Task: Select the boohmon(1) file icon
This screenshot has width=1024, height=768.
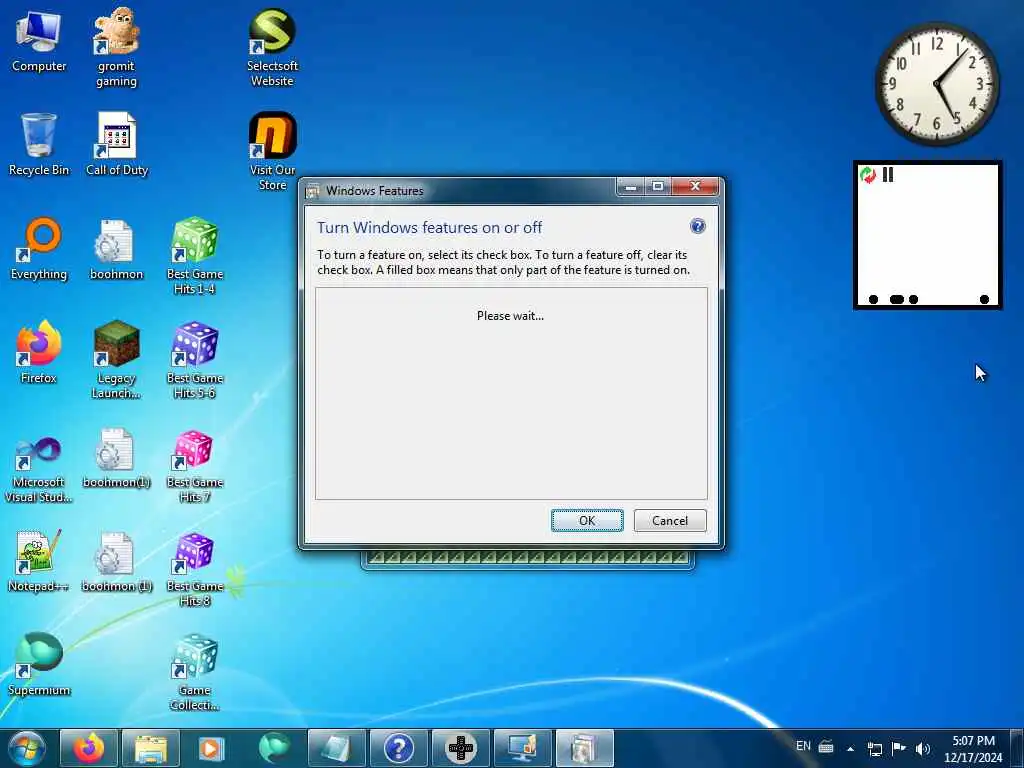Action: pyautogui.click(x=116, y=457)
